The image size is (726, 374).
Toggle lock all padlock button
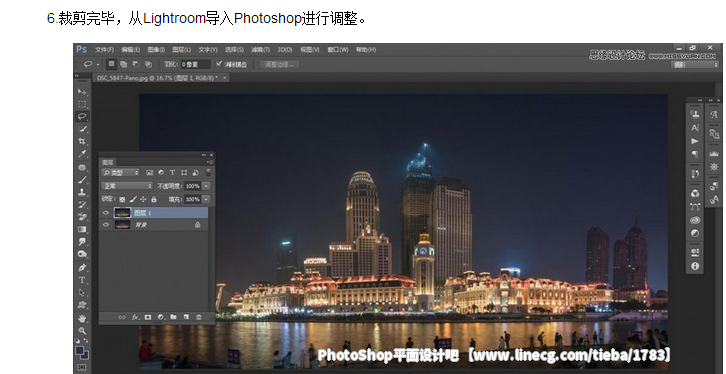click(154, 199)
